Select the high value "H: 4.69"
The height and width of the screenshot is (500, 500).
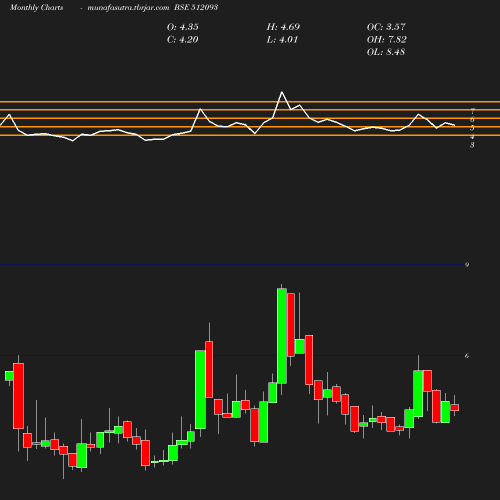283,27
